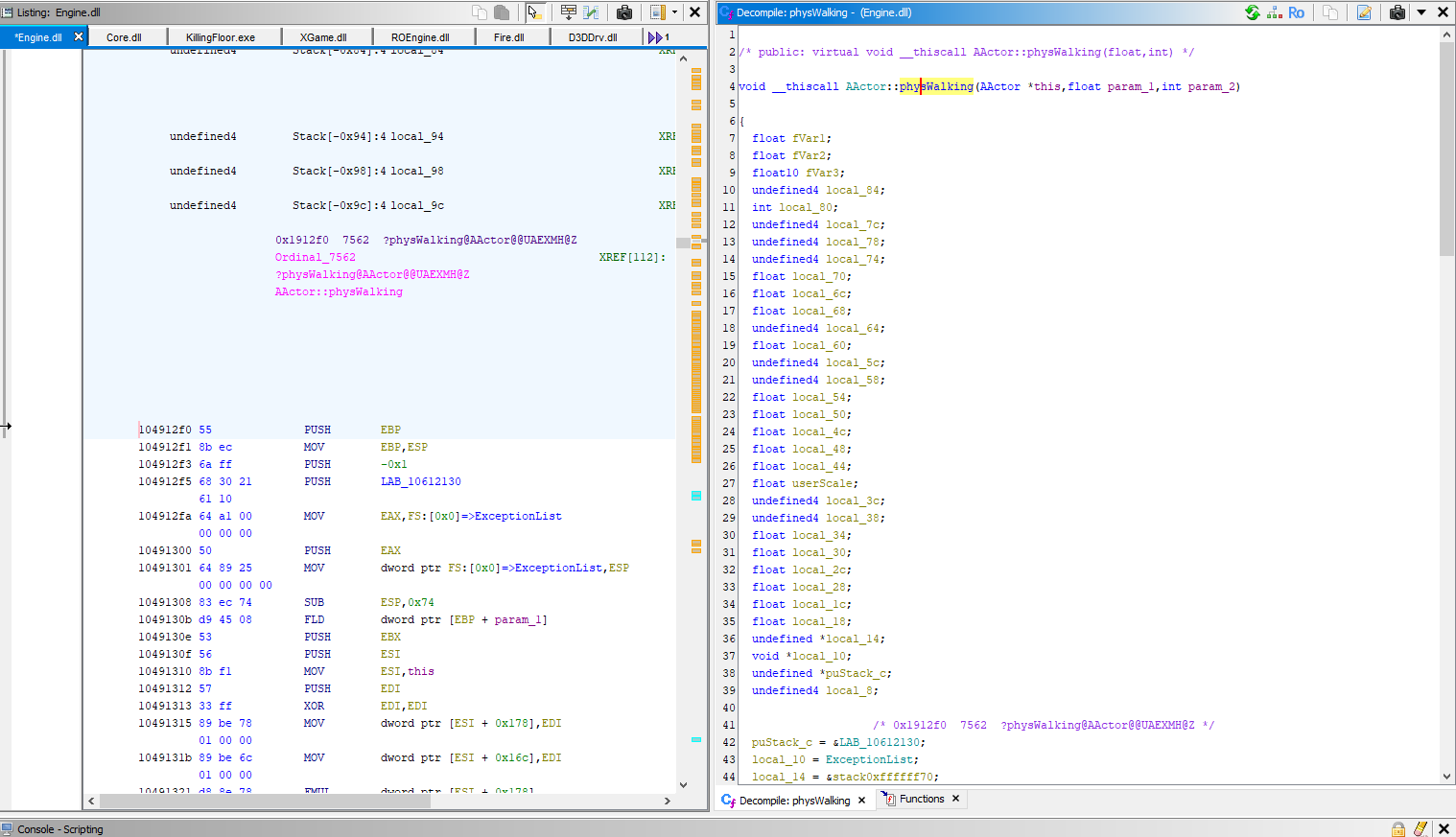Click the AActor::physWalking label in Listing
This screenshot has height=837, width=1456.
[x=339, y=291]
